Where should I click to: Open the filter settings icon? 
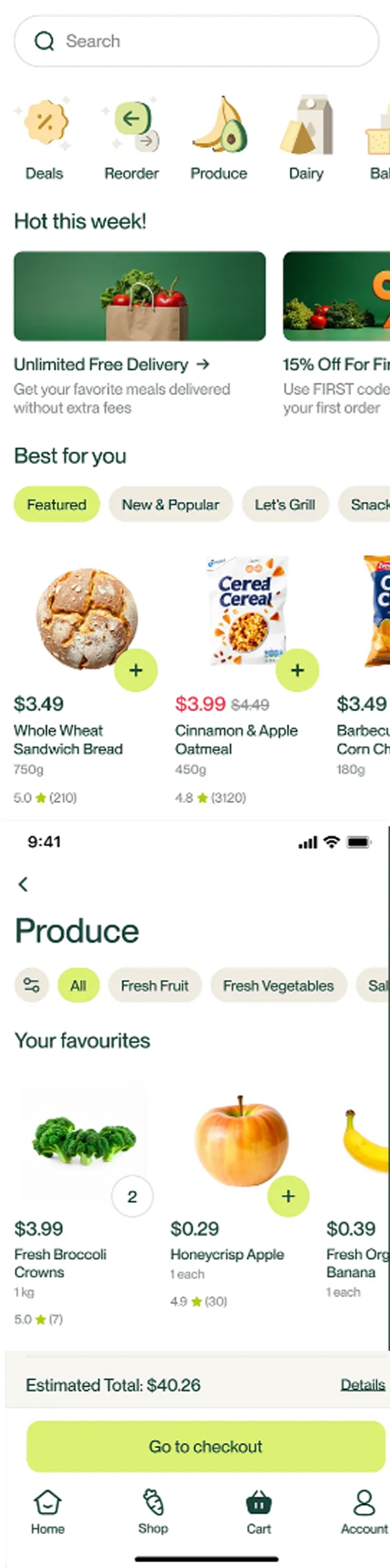tap(31, 985)
